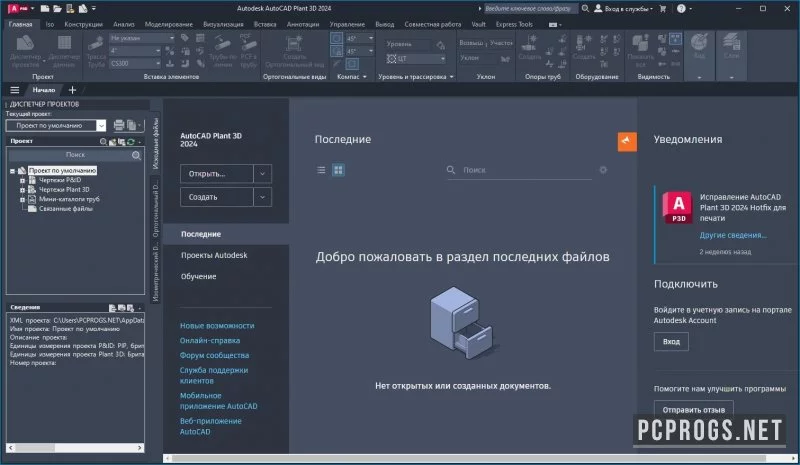Click the Open folder icon in quick access toolbar
800x465 pixels.
pos(57,8)
